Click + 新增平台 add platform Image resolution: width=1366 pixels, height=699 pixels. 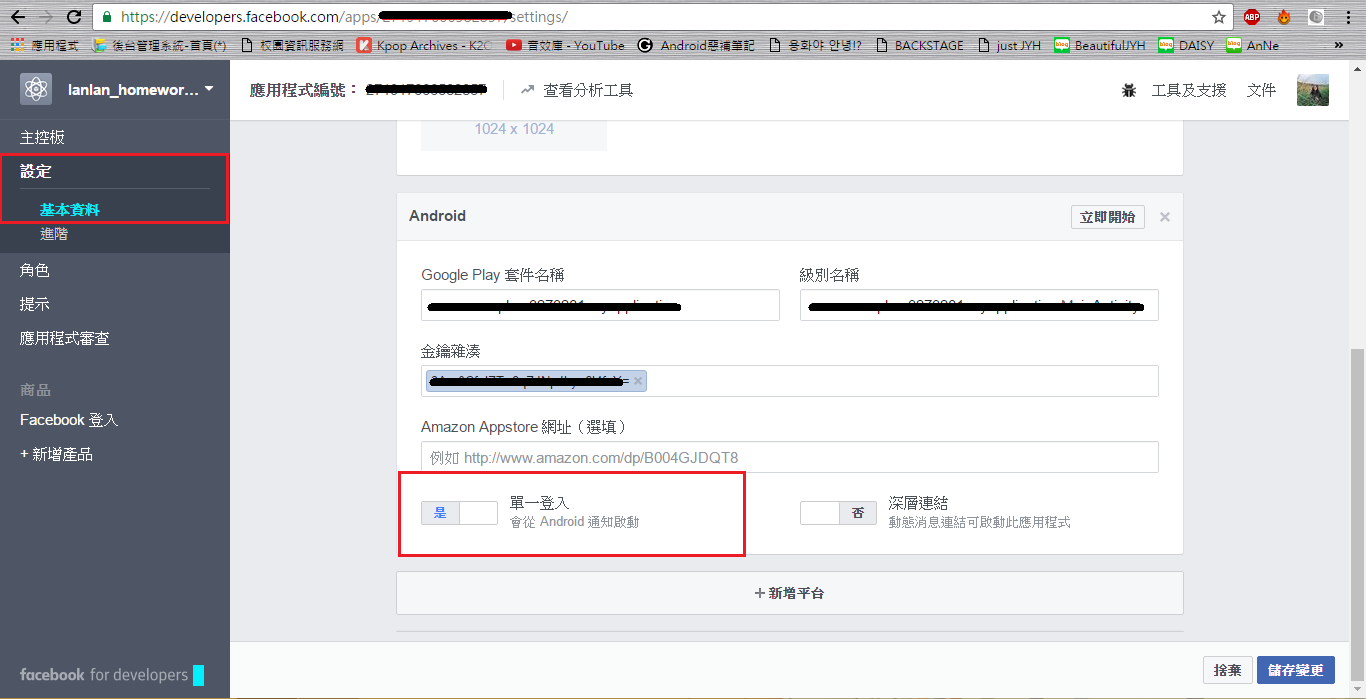tap(790, 593)
